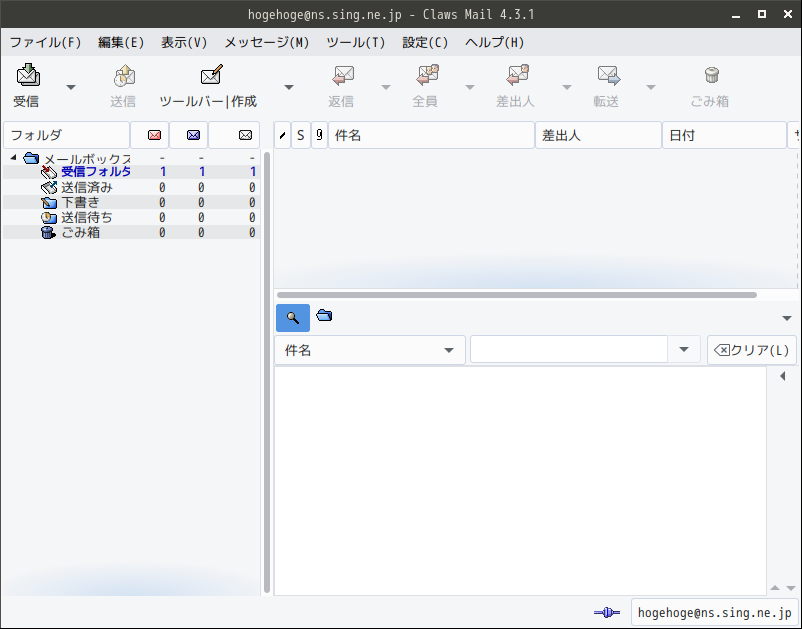Toggle the quick search magnifier button

tap(293, 318)
